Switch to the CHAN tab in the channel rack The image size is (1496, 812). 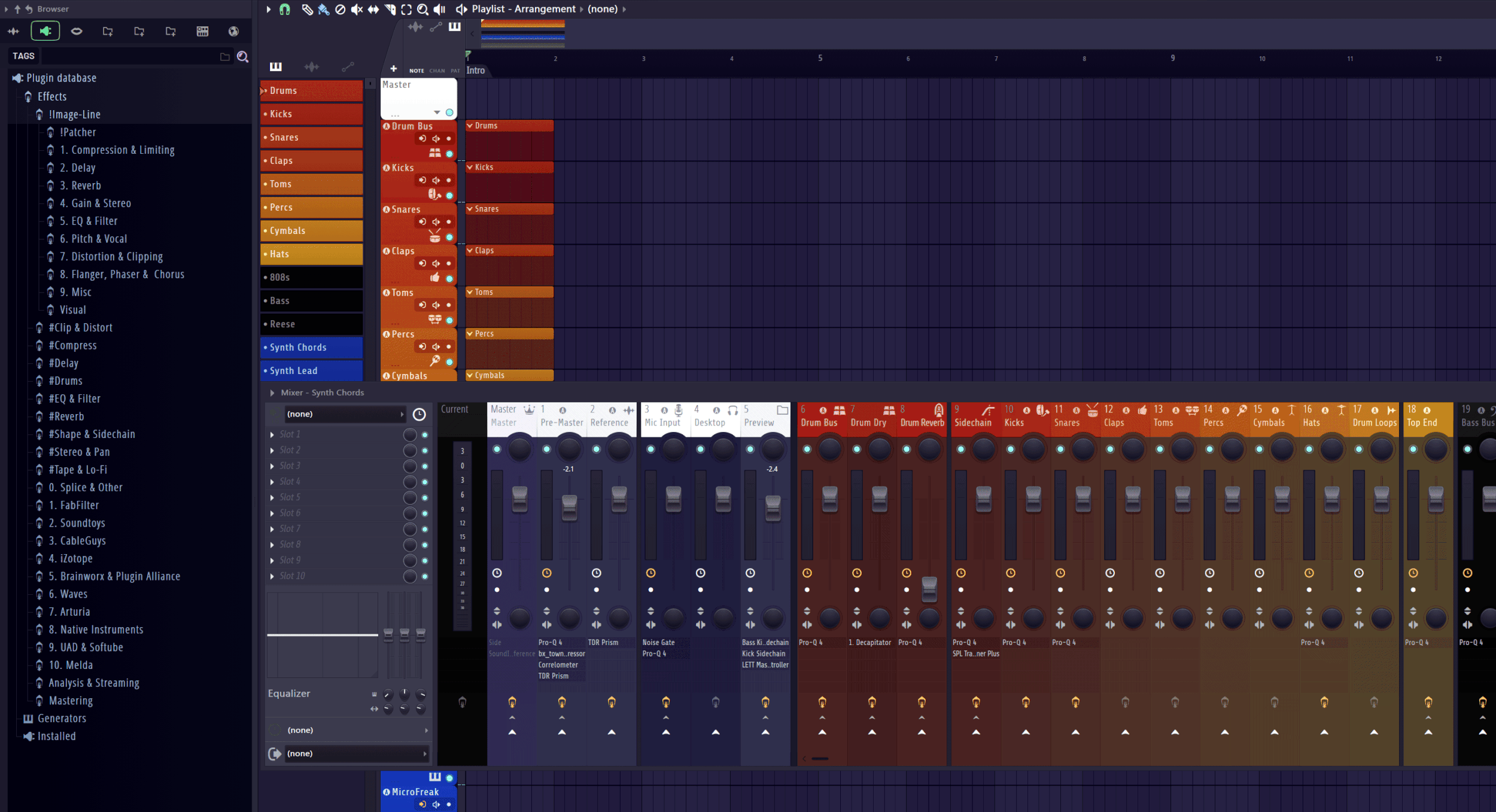pyautogui.click(x=437, y=71)
